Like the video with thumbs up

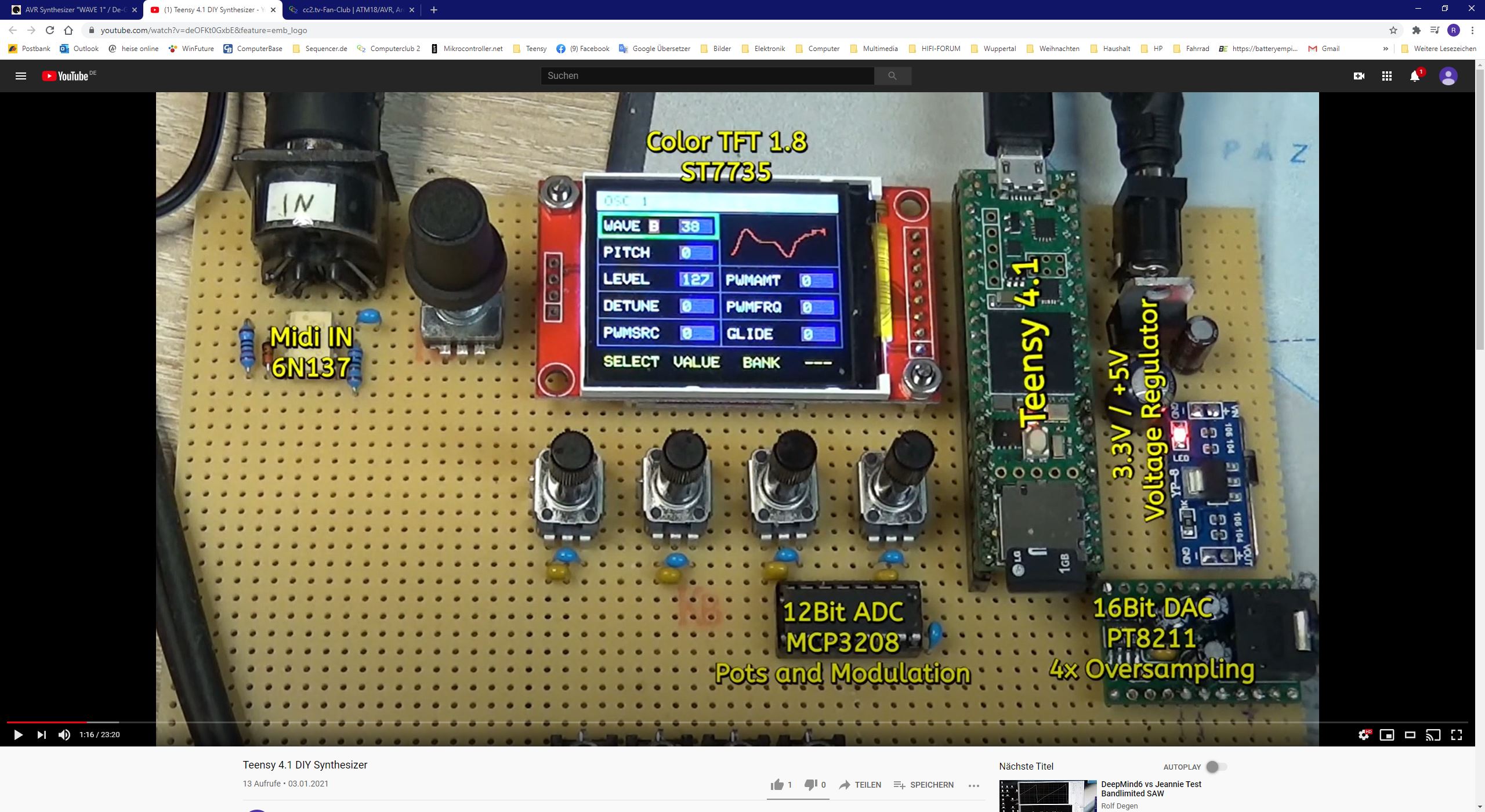pyautogui.click(x=777, y=785)
